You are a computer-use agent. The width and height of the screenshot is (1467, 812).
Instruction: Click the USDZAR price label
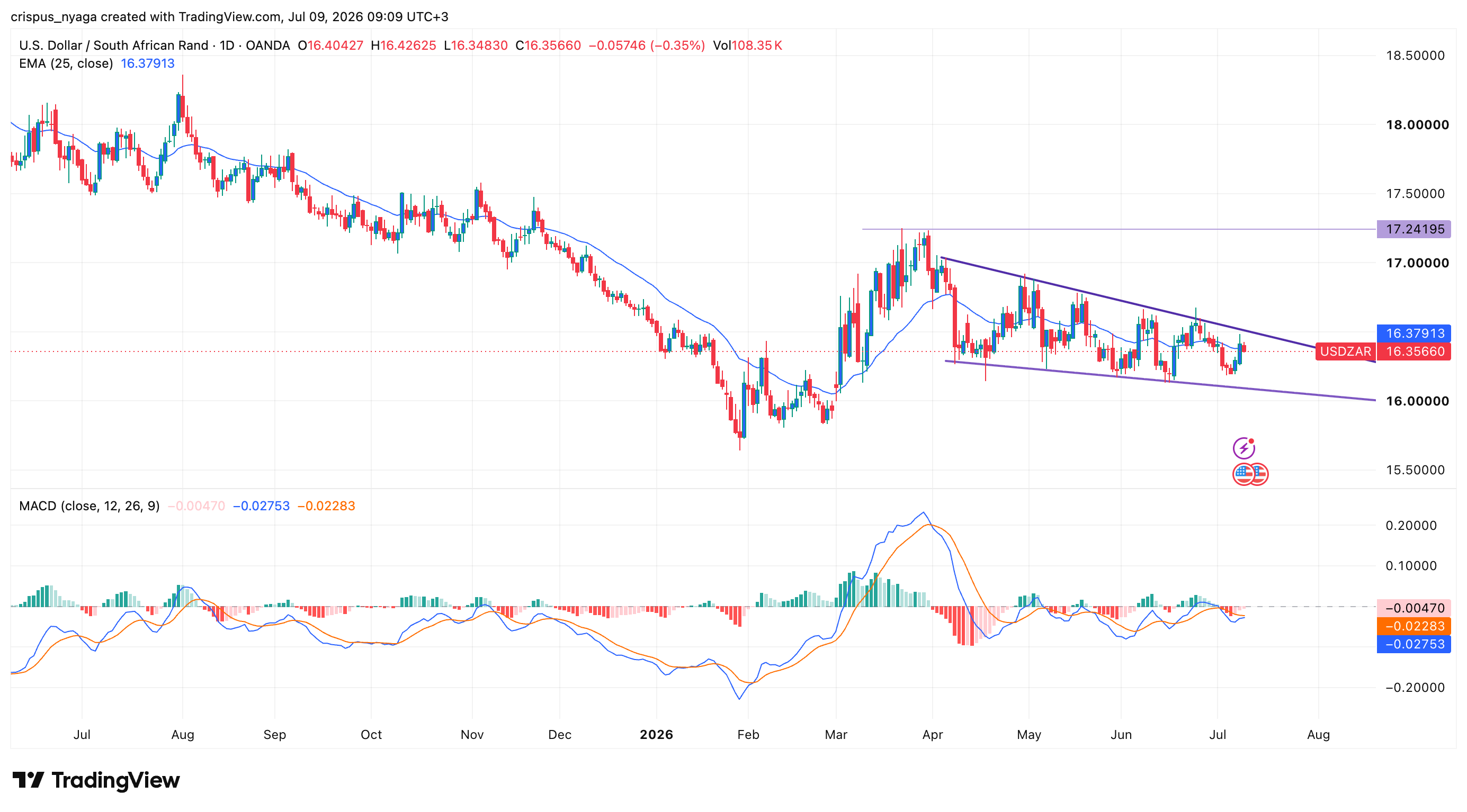point(1345,351)
